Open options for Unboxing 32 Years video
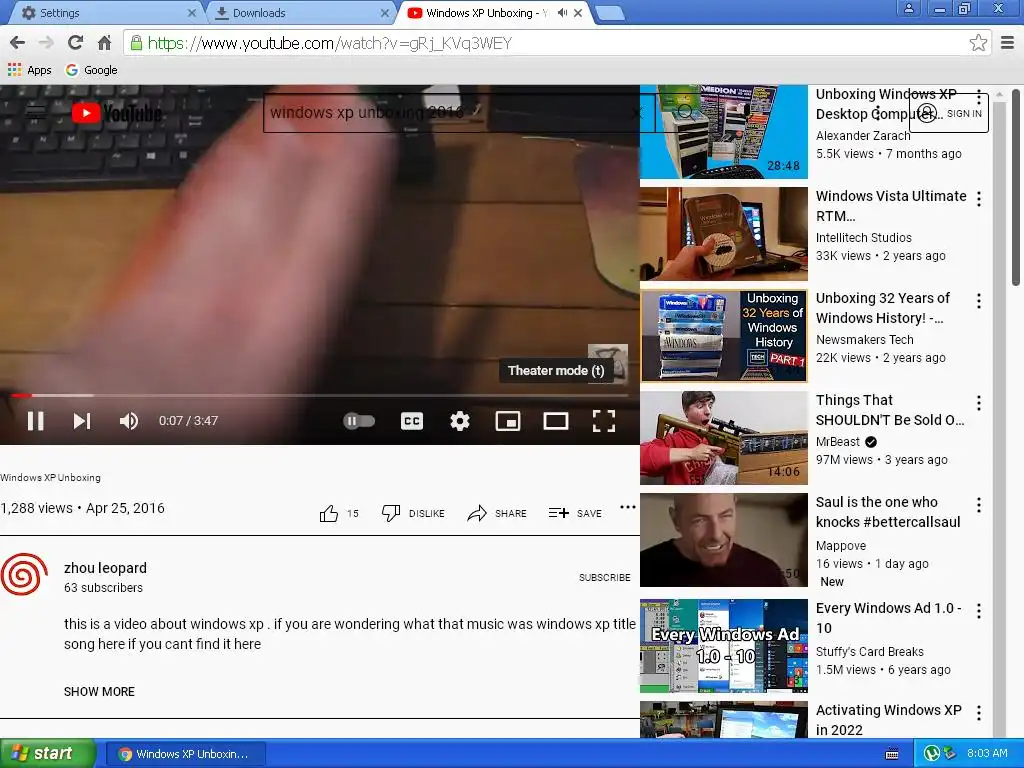Viewport: 1024px width, 768px height. coord(978,300)
